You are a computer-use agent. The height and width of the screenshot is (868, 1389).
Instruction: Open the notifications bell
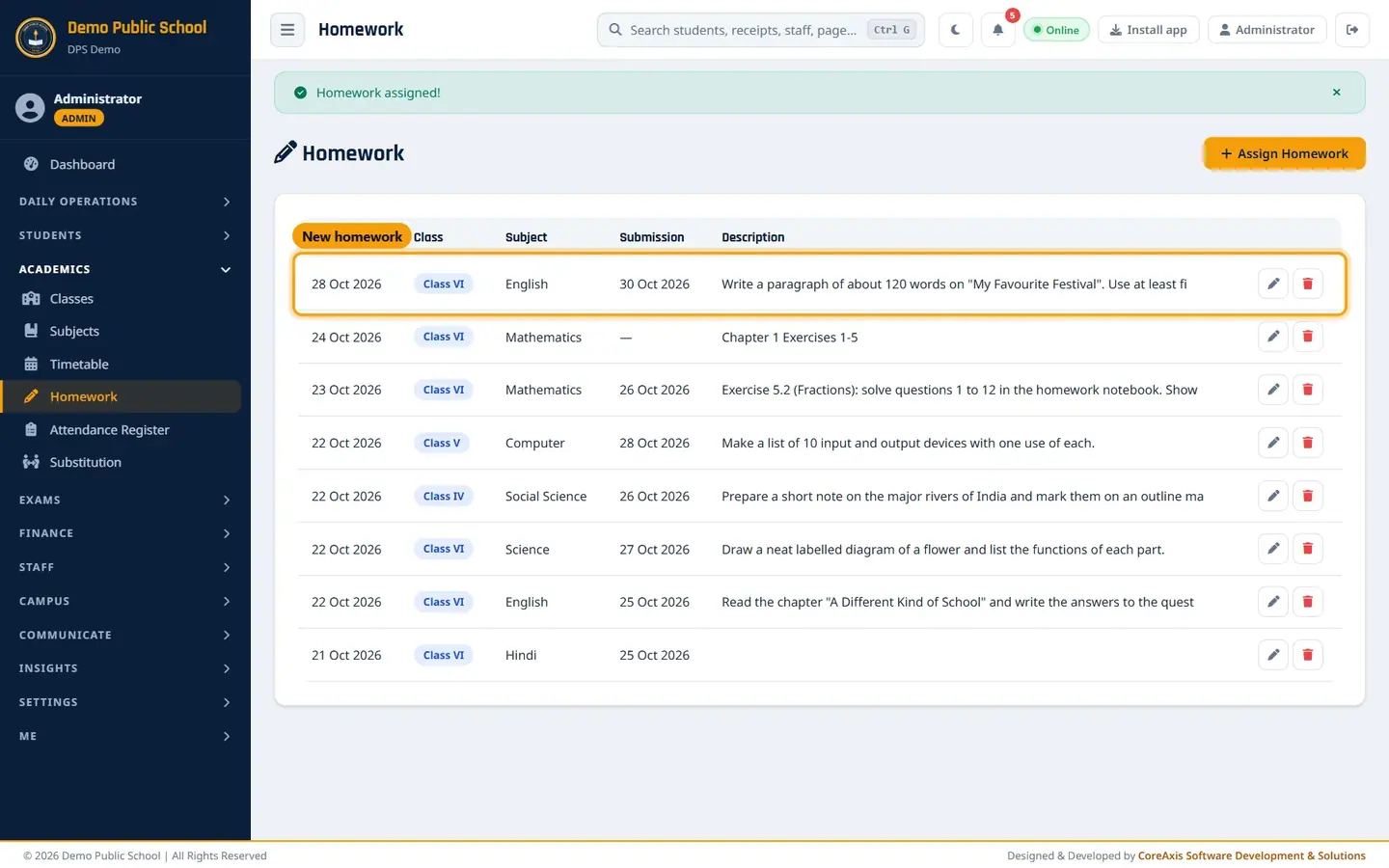pyautogui.click(x=998, y=30)
